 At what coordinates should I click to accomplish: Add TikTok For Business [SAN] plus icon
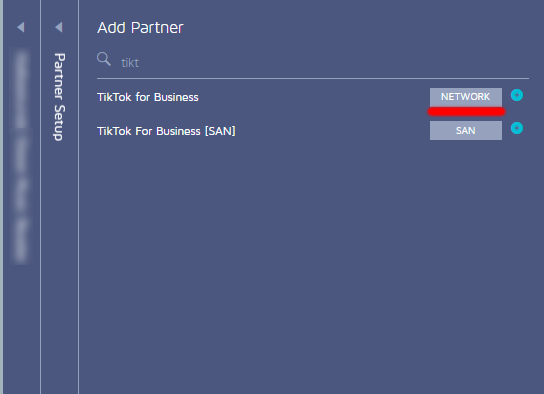click(x=517, y=128)
